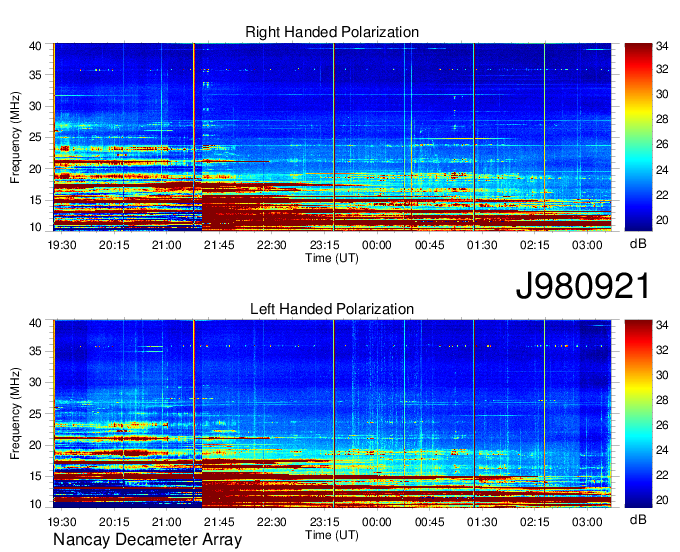Click the 23:15 time tick of Right Handed plot
Viewport: 680px width, 552px height.
(324, 245)
